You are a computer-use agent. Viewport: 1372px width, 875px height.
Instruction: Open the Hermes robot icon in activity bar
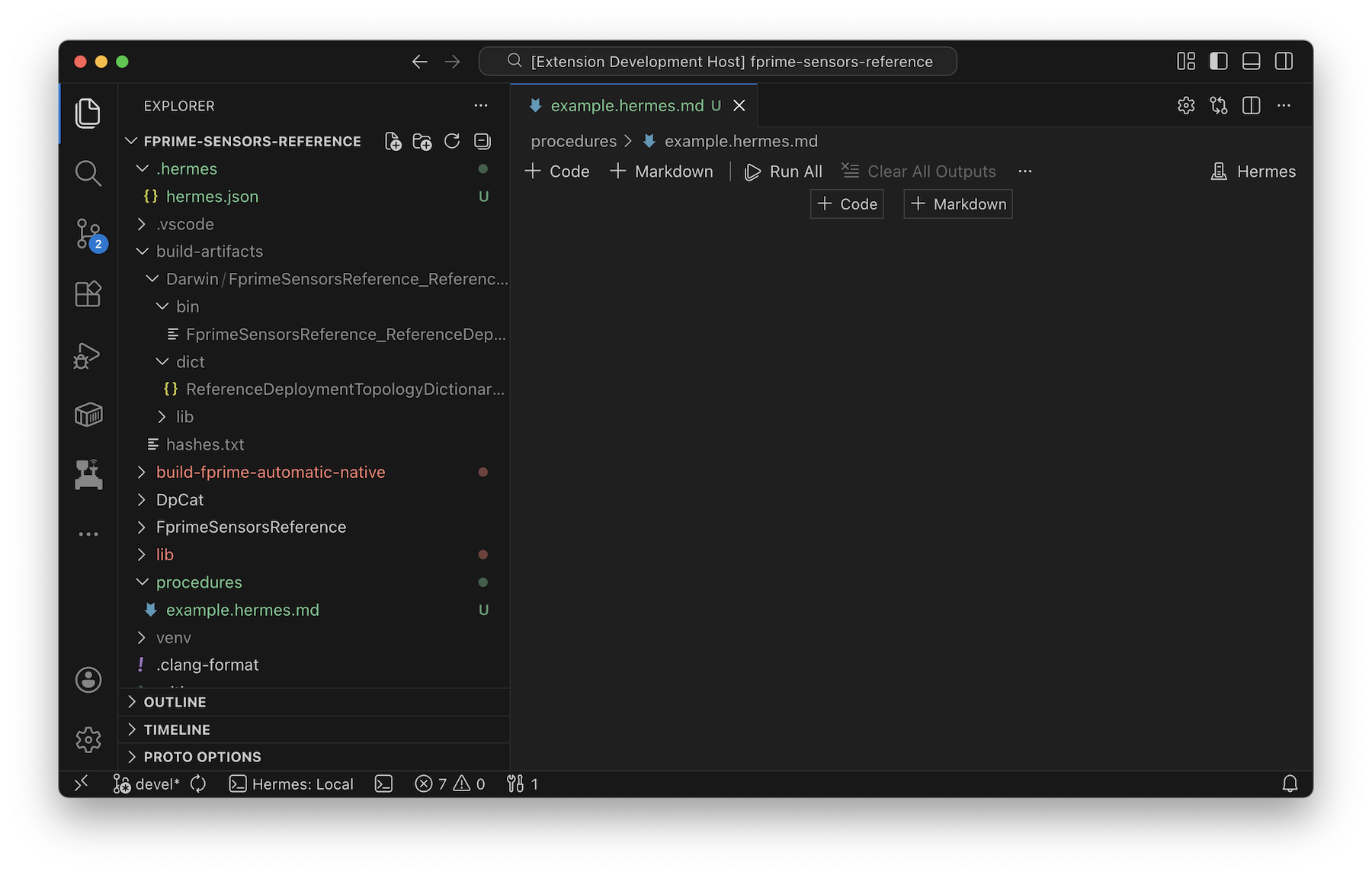click(x=88, y=474)
